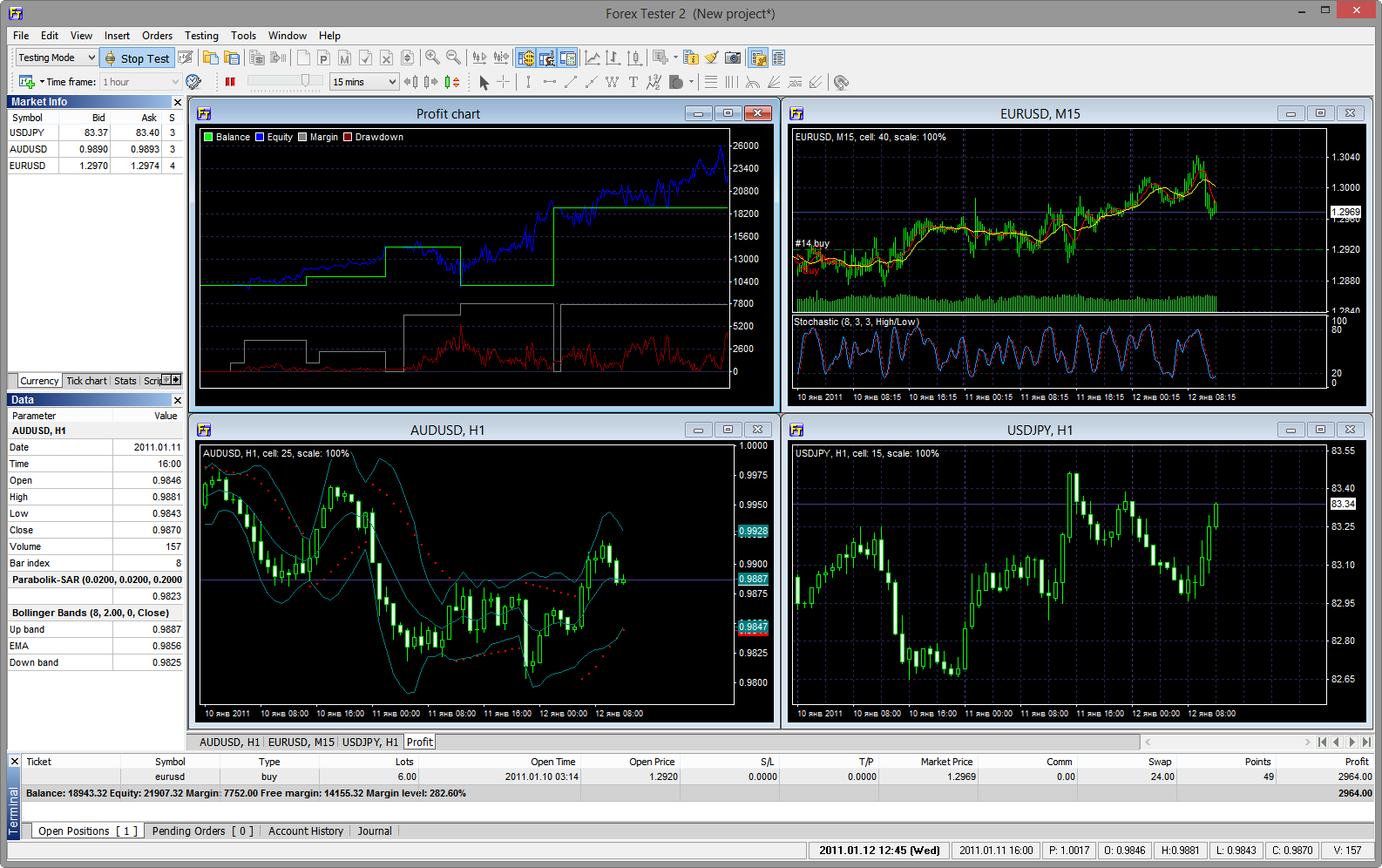
Task: Click the magnet snap mode icon
Action: [x=841, y=82]
